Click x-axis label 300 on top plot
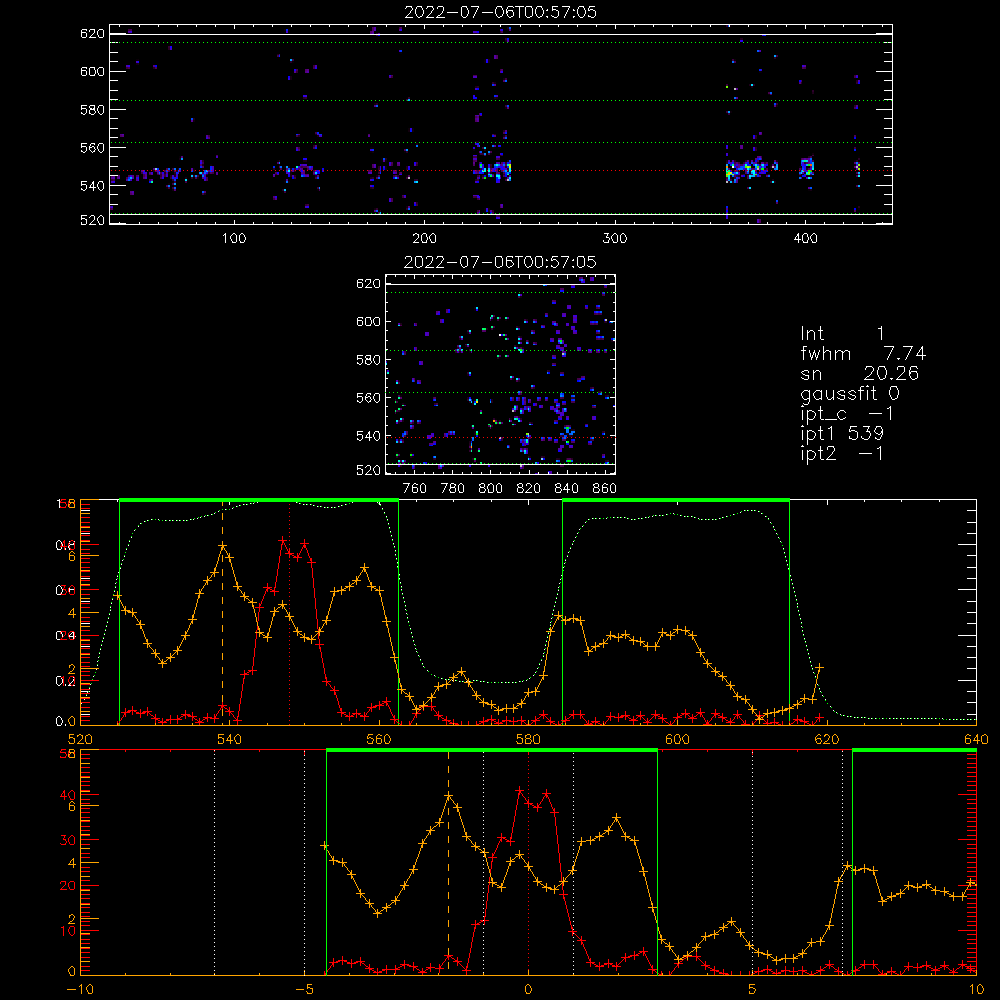Viewport: 1000px width, 1000px height. [x=615, y=239]
